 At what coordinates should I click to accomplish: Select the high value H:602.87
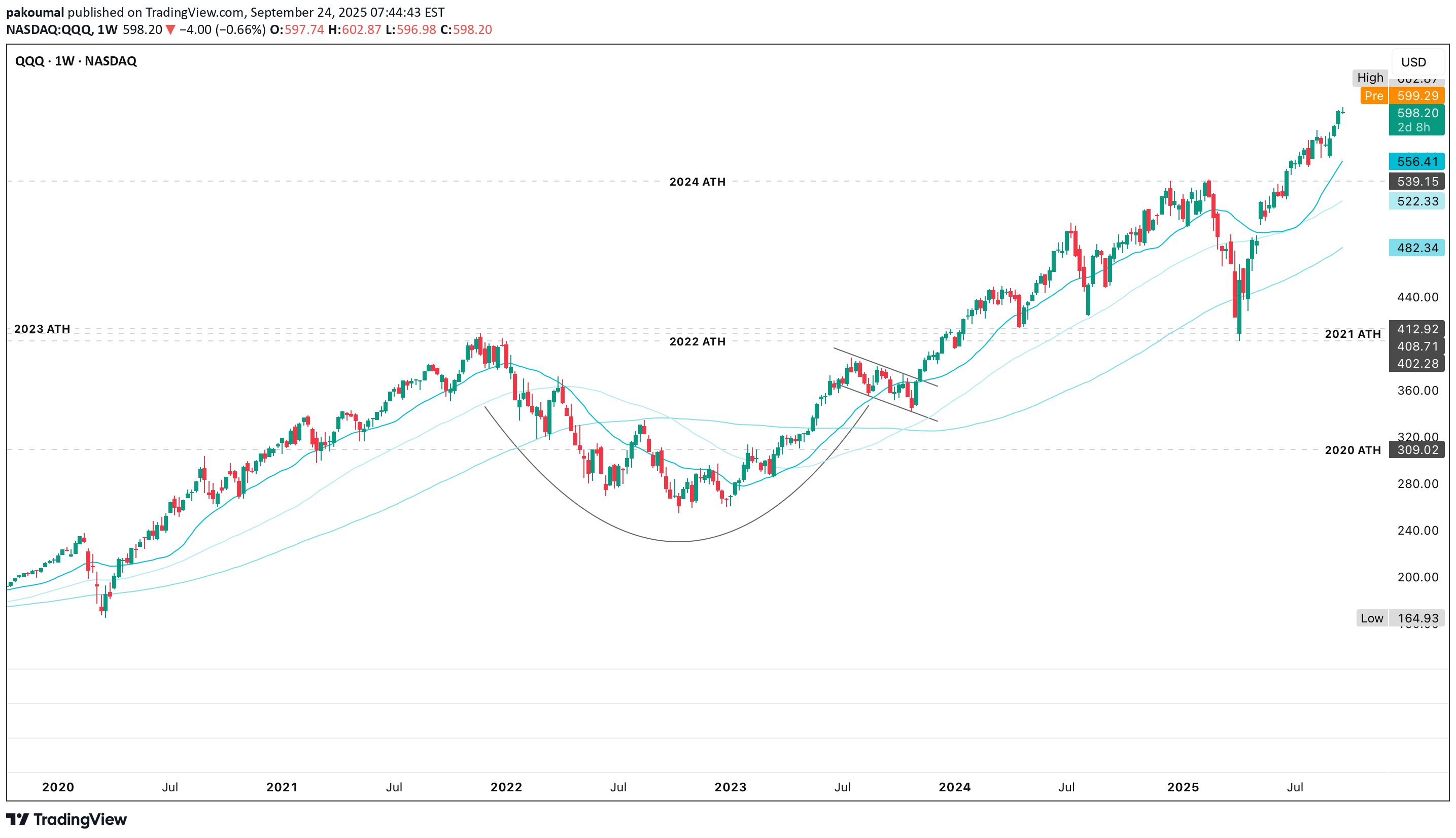pos(355,30)
